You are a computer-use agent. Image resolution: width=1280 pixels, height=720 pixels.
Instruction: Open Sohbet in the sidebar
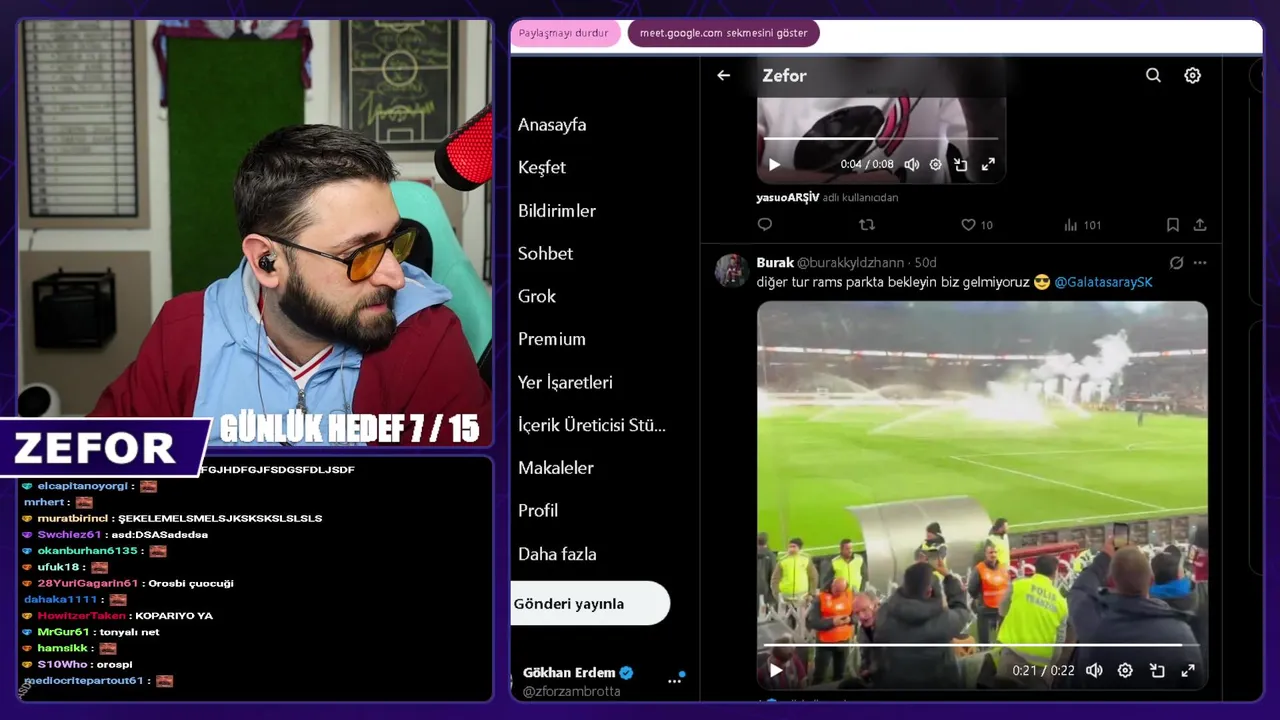545,253
